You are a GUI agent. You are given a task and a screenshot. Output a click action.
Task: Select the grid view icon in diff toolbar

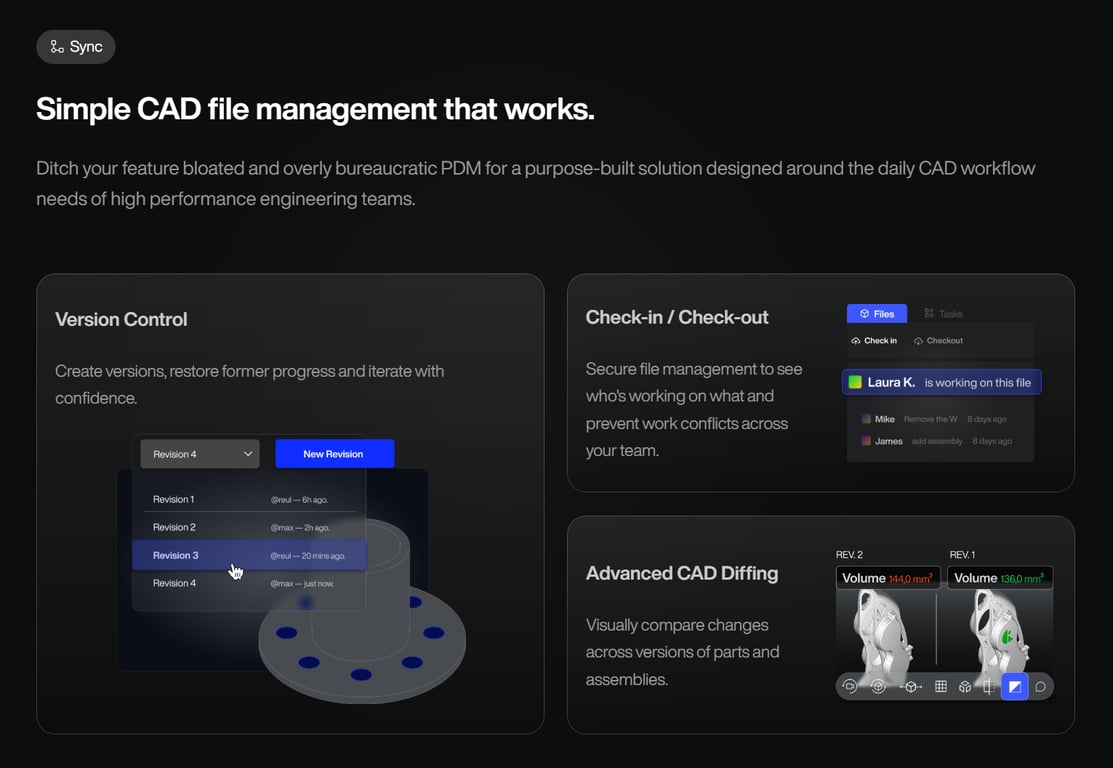(940, 686)
